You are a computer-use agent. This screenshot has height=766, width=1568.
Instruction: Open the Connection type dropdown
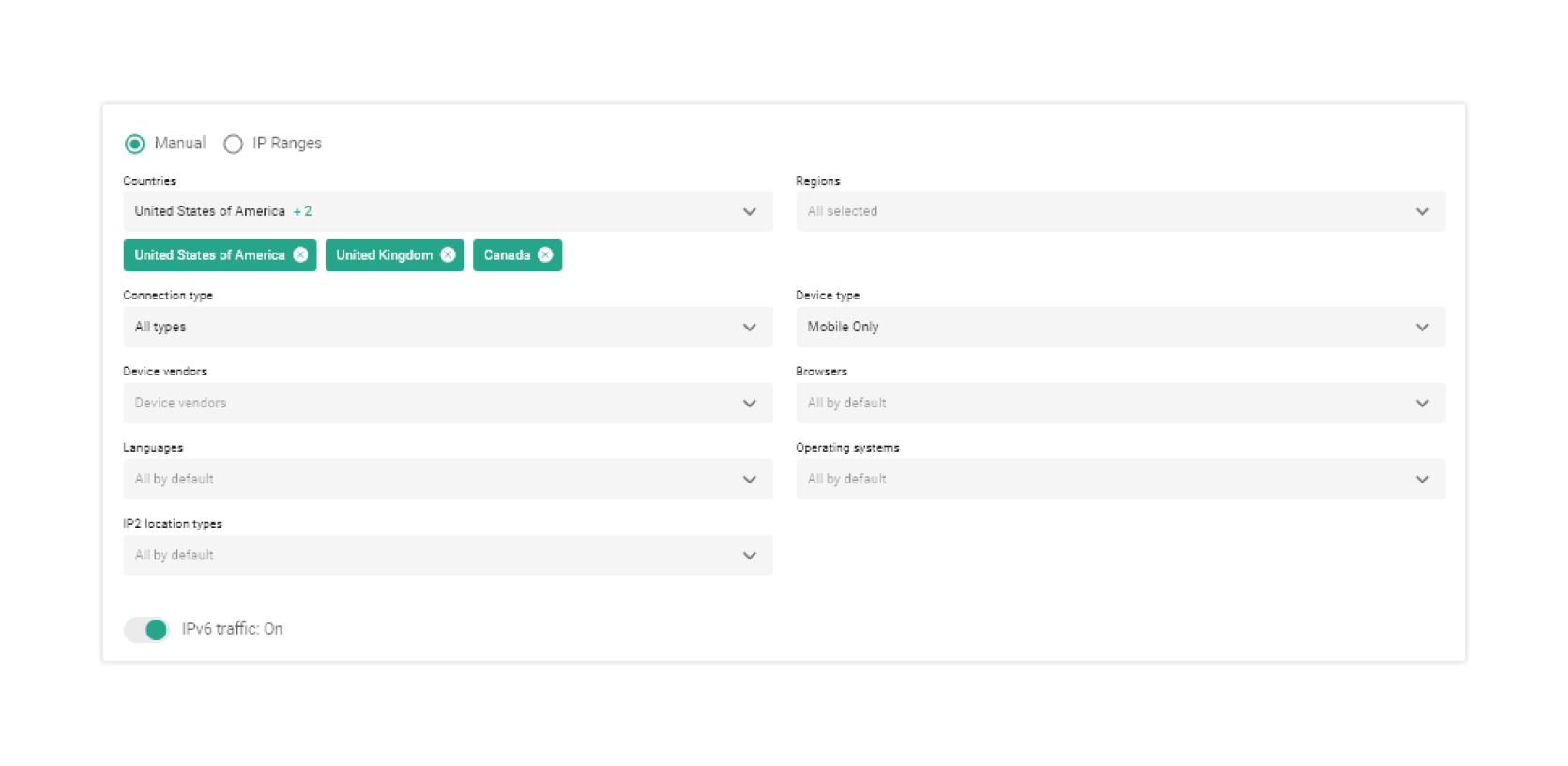447,328
